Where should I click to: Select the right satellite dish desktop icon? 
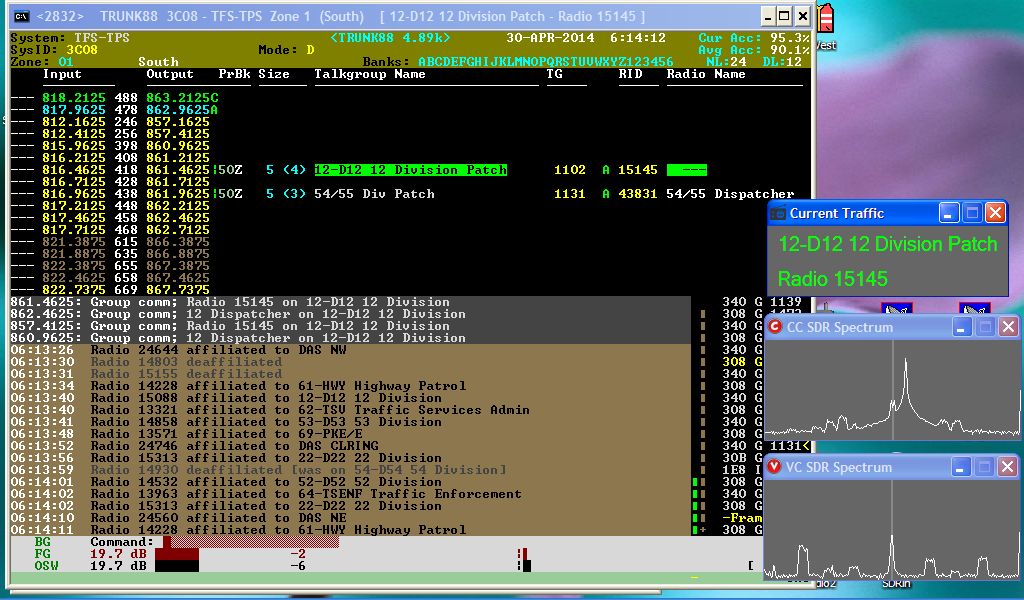click(x=974, y=310)
